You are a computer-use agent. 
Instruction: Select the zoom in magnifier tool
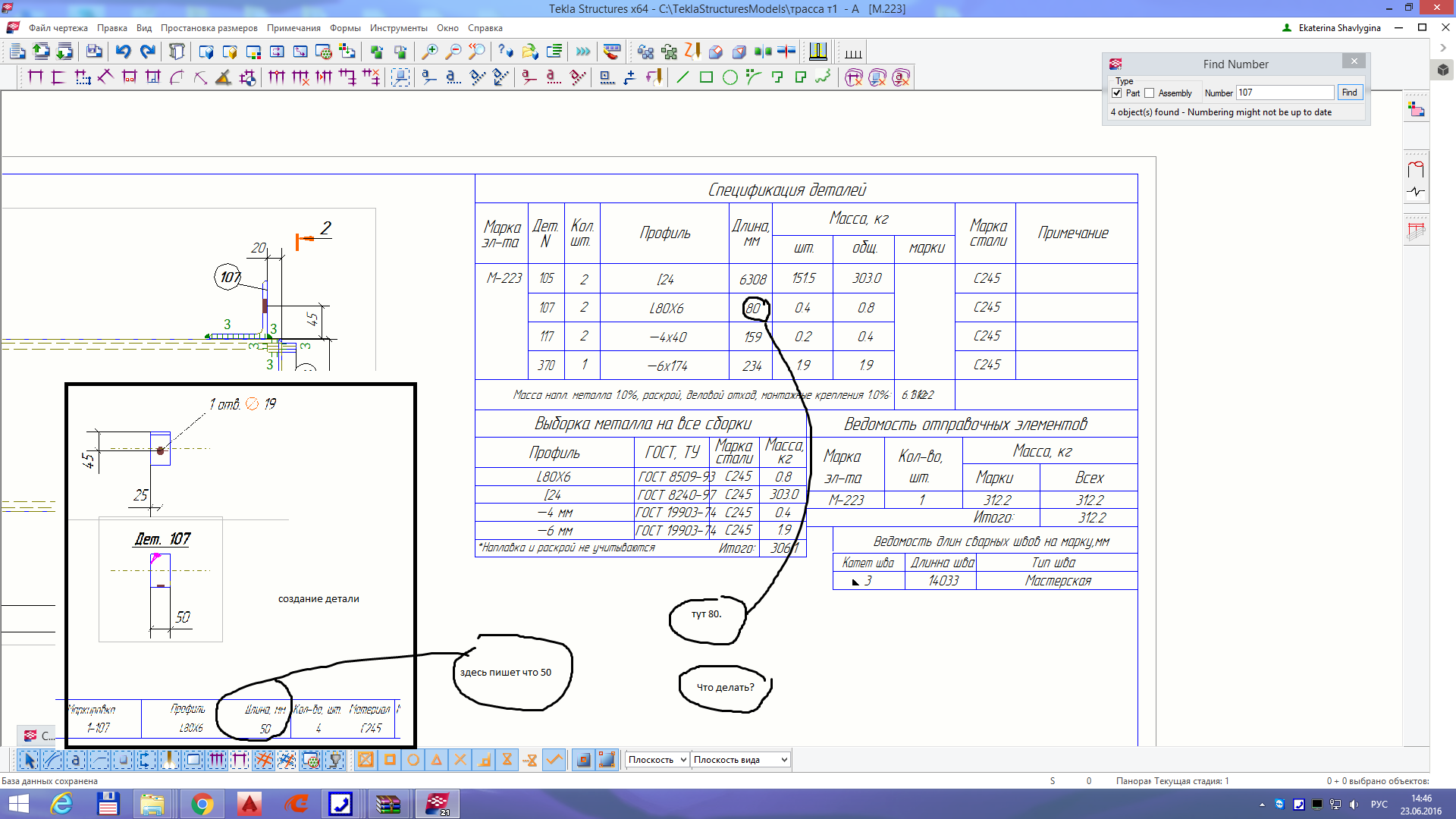pyautogui.click(x=429, y=52)
